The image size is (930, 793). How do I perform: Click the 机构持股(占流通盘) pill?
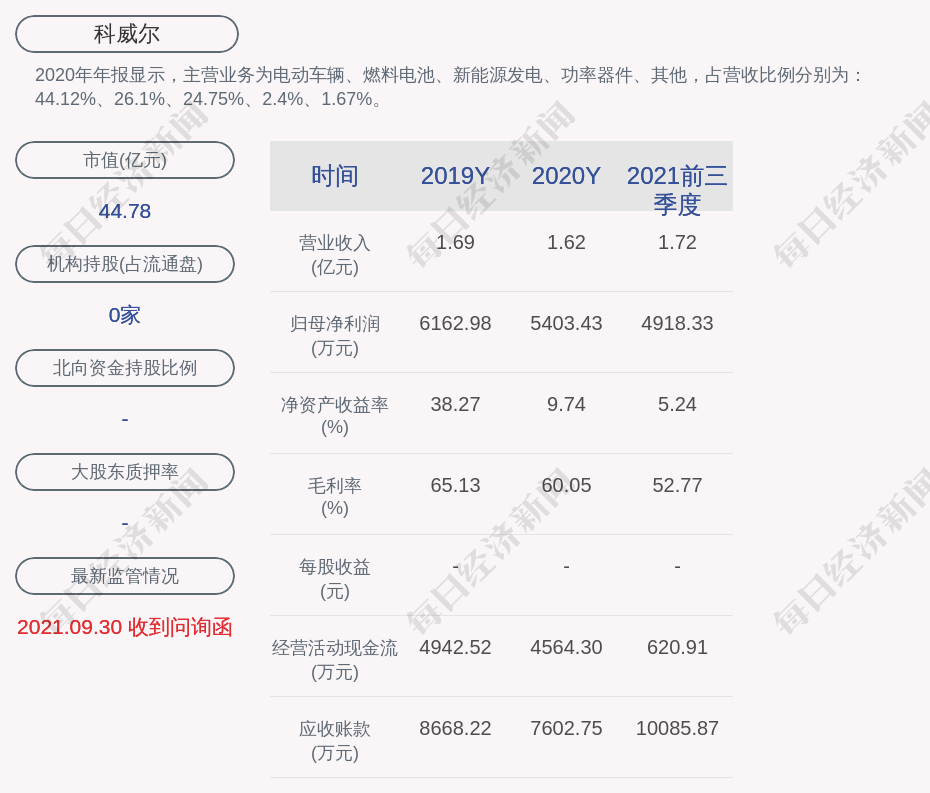point(125,264)
